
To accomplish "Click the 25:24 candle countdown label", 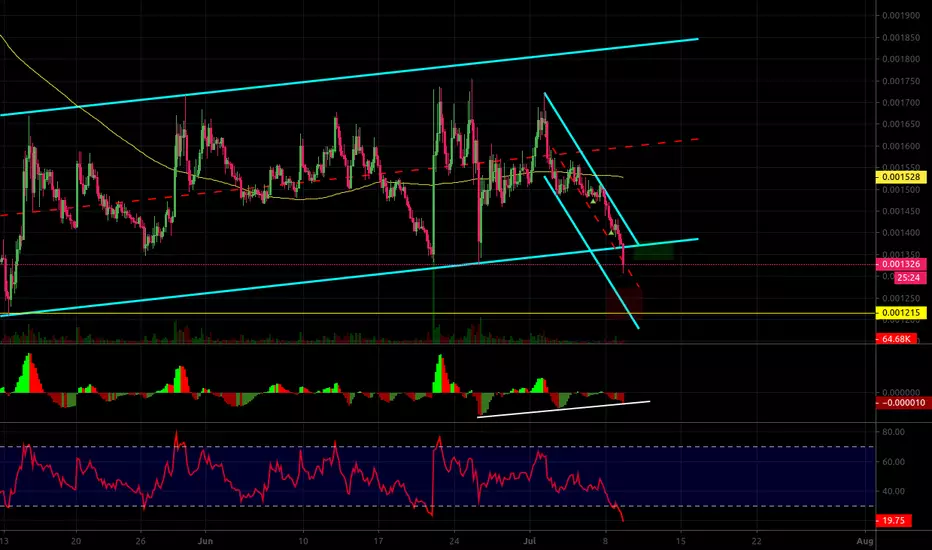I will [x=908, y=278].
